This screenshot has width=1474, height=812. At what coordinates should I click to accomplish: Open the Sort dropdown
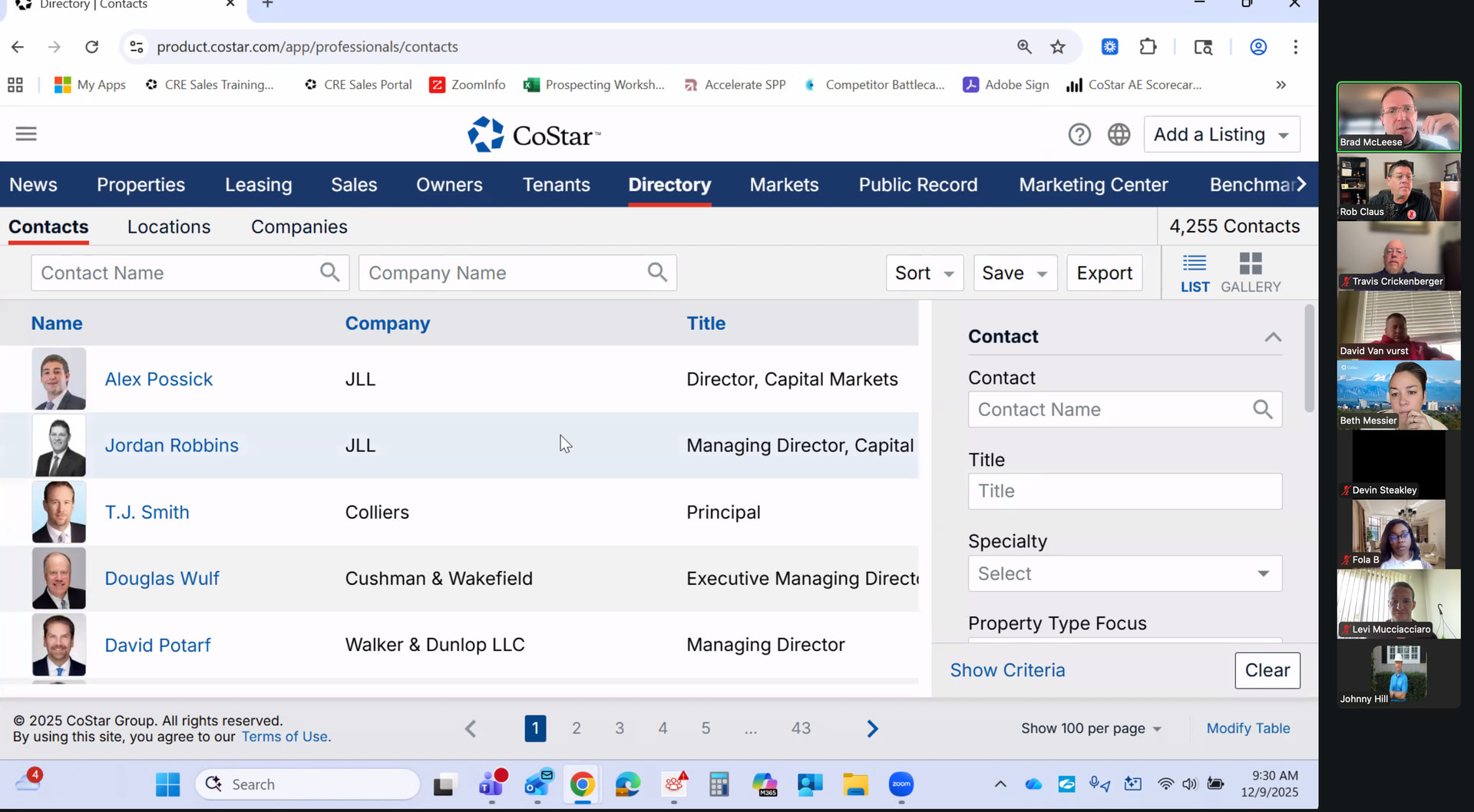pos(924,273)
